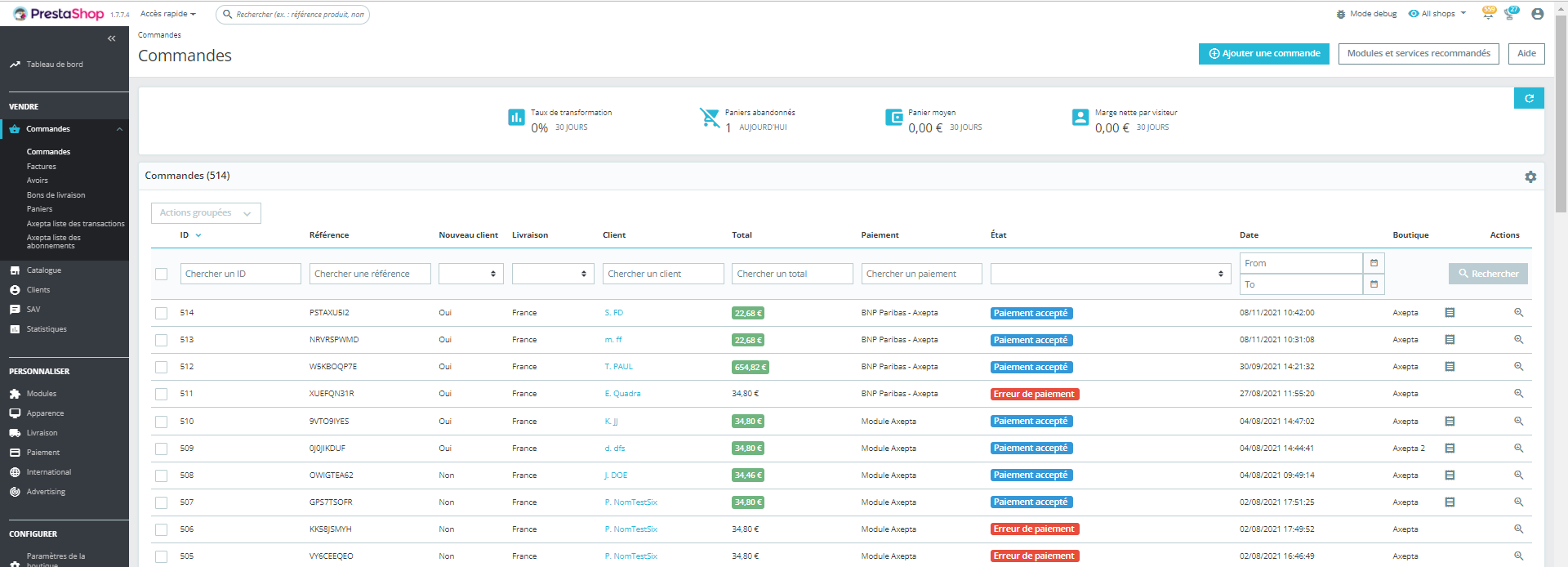Open the All shops selector
Viewport: 1568px width, 567px height.
click(x=1437, y=14)
